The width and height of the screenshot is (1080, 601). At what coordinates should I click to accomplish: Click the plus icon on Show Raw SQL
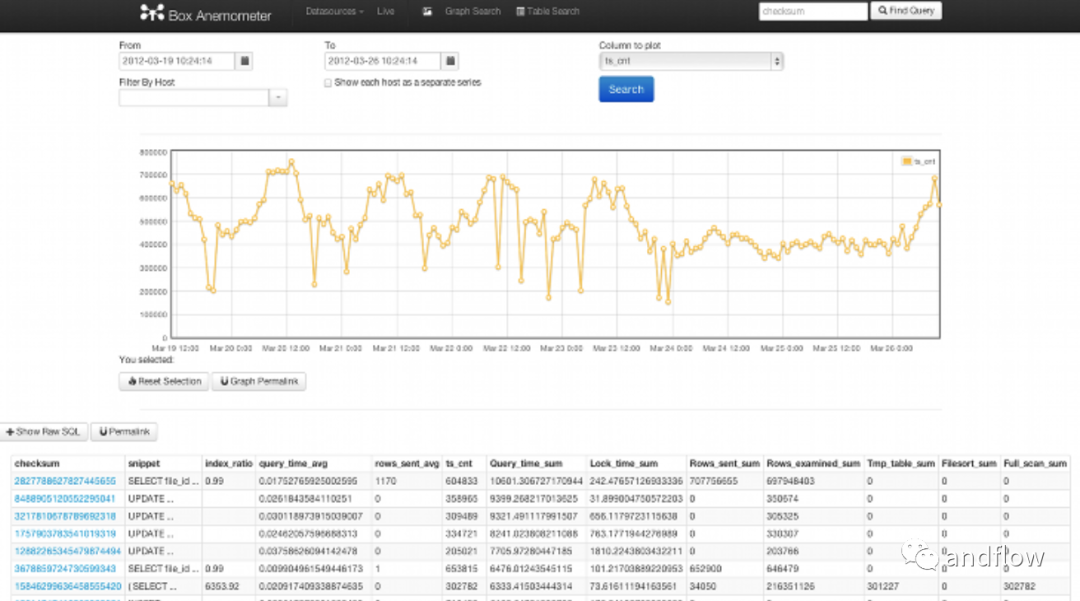(x=12, y=431)
